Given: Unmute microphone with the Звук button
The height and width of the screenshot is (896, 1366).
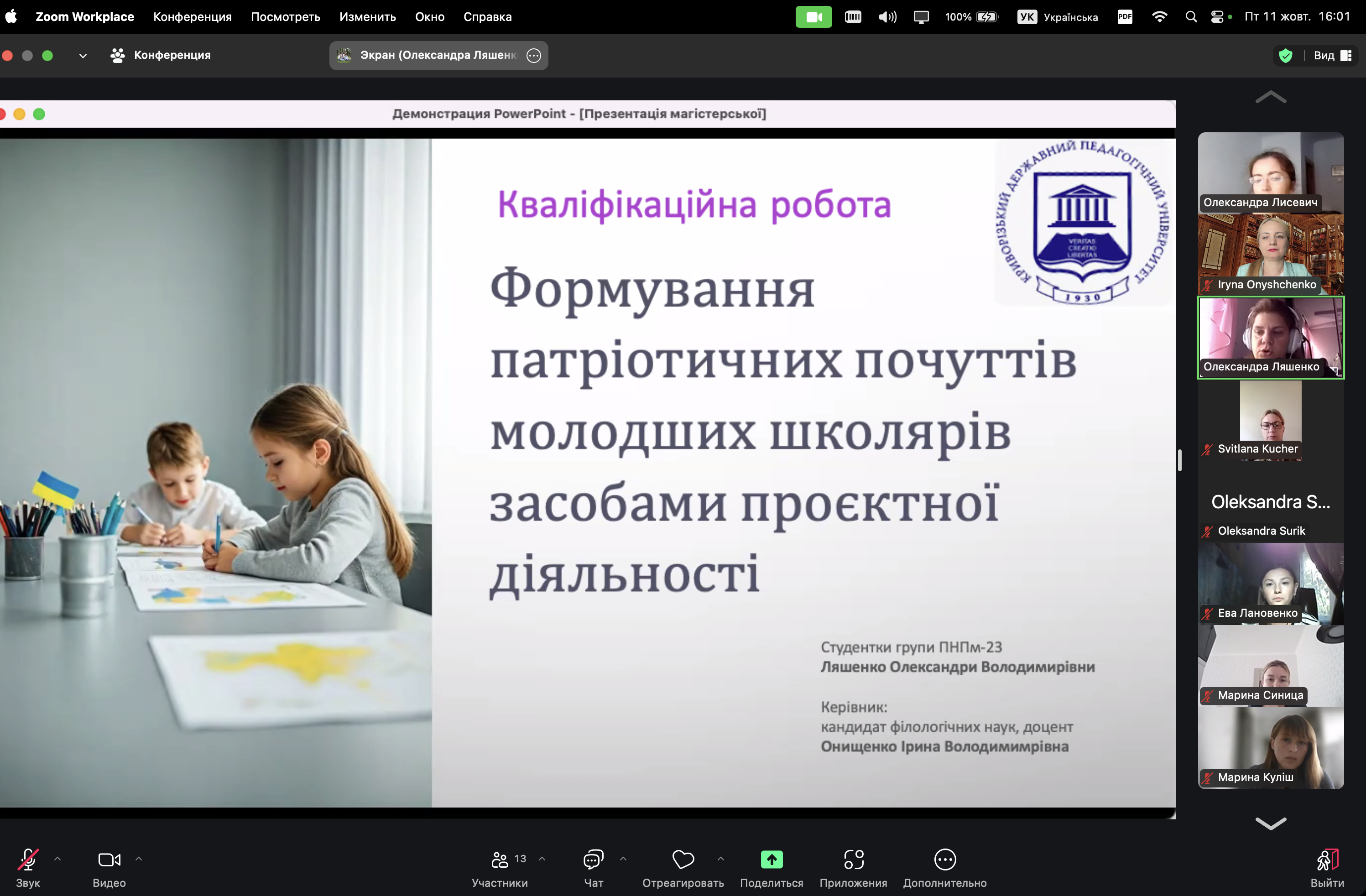Looking at the screenshot, I should [27, 868].
